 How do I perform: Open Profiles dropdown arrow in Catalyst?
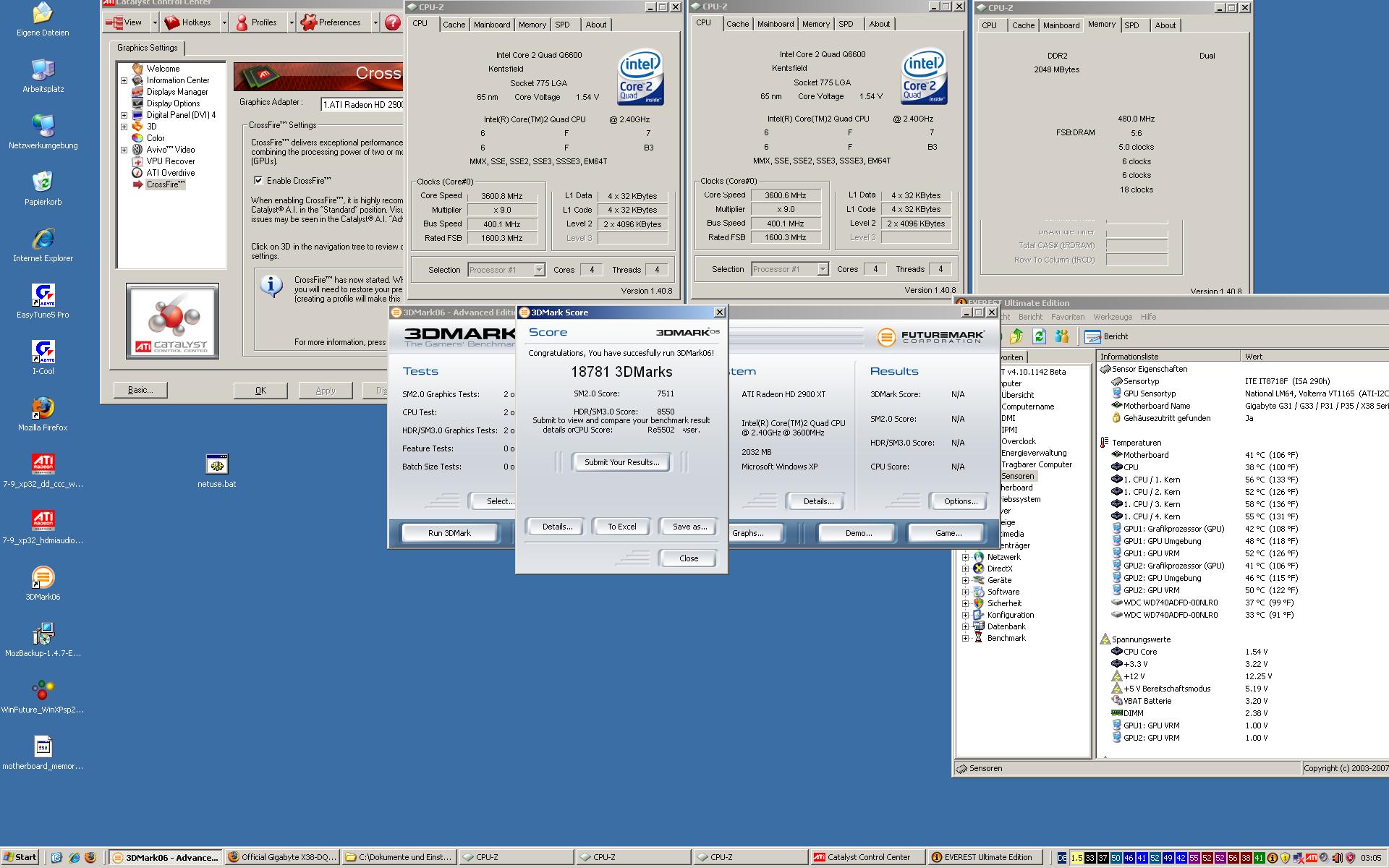pos(292,23)
